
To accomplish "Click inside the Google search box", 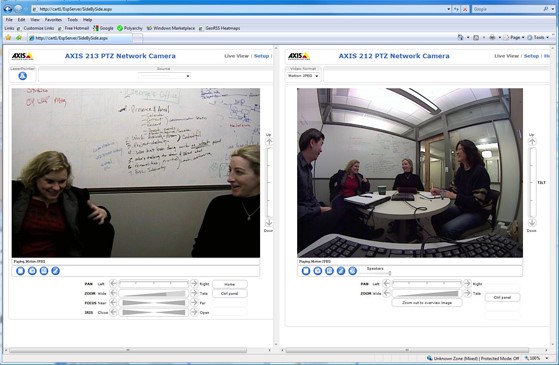I will click(507, 9).
